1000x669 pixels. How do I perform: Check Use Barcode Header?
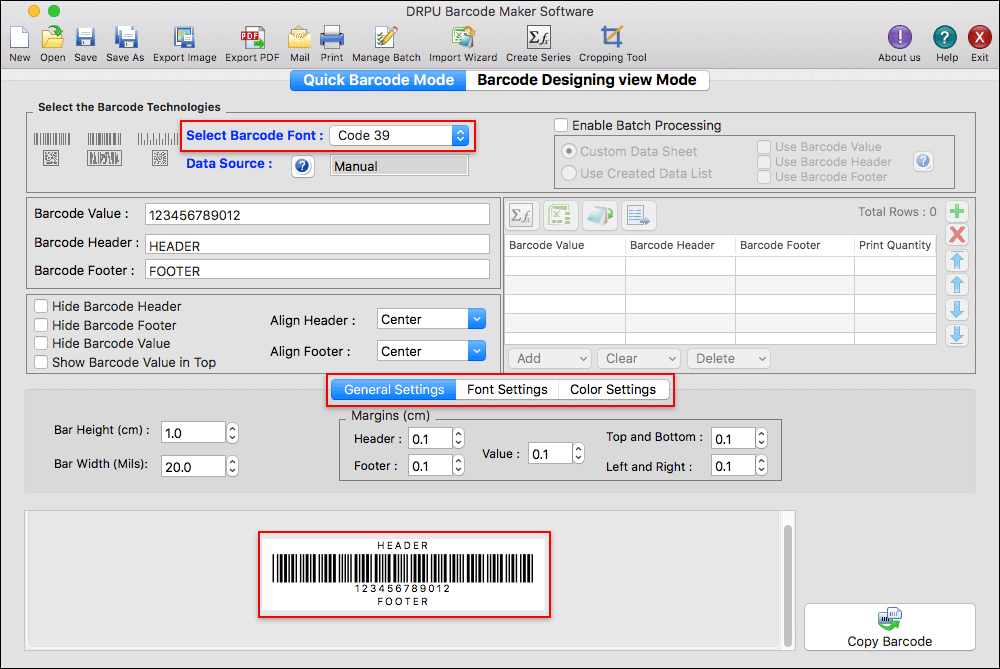click(764, 161)
